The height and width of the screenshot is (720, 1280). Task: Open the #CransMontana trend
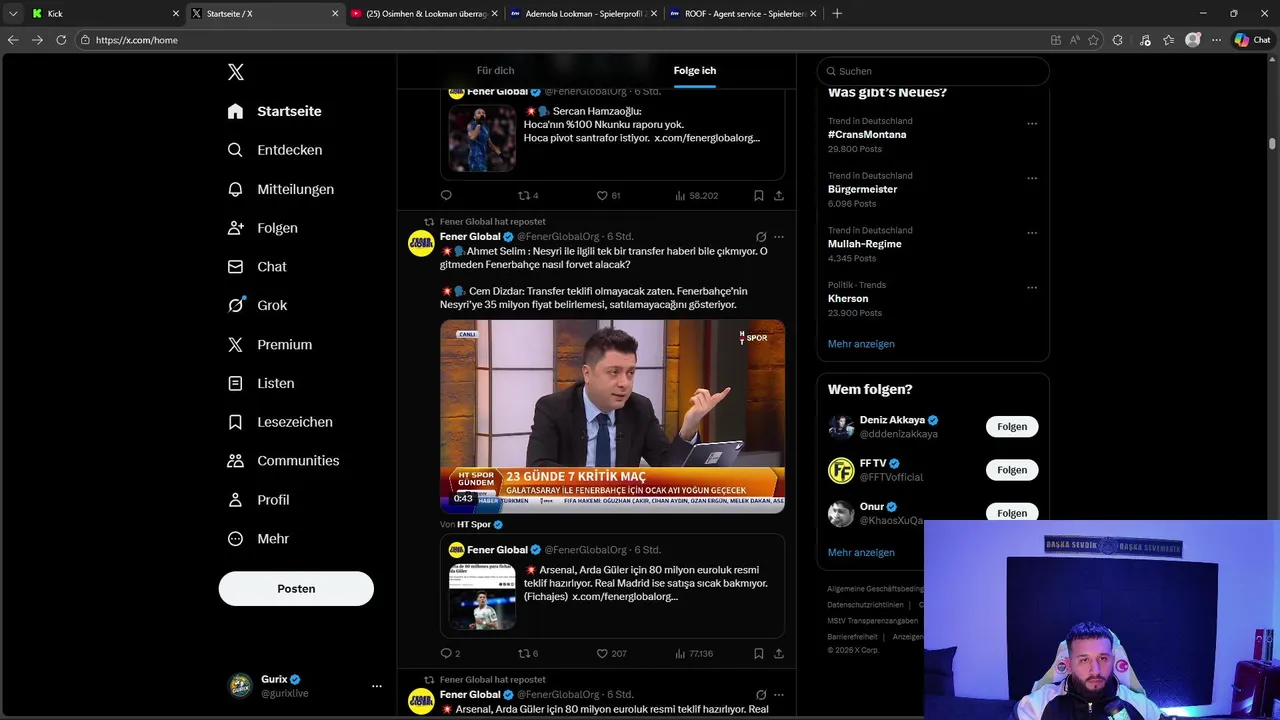[867, 134]
